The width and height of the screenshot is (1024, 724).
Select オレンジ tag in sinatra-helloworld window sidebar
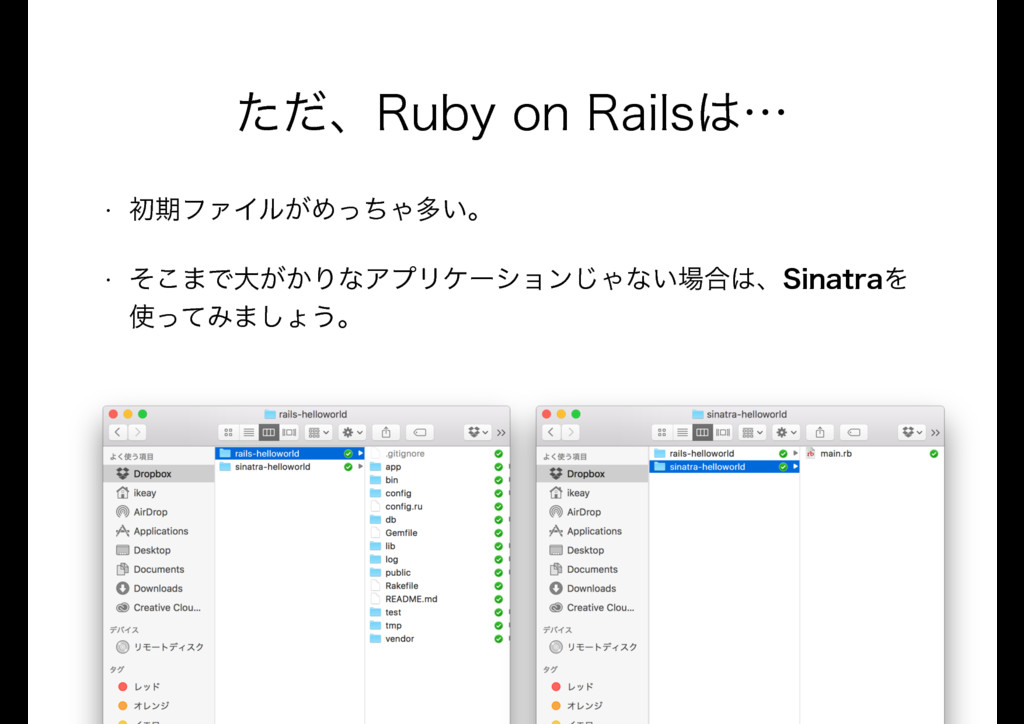click(x=592, y=706)
